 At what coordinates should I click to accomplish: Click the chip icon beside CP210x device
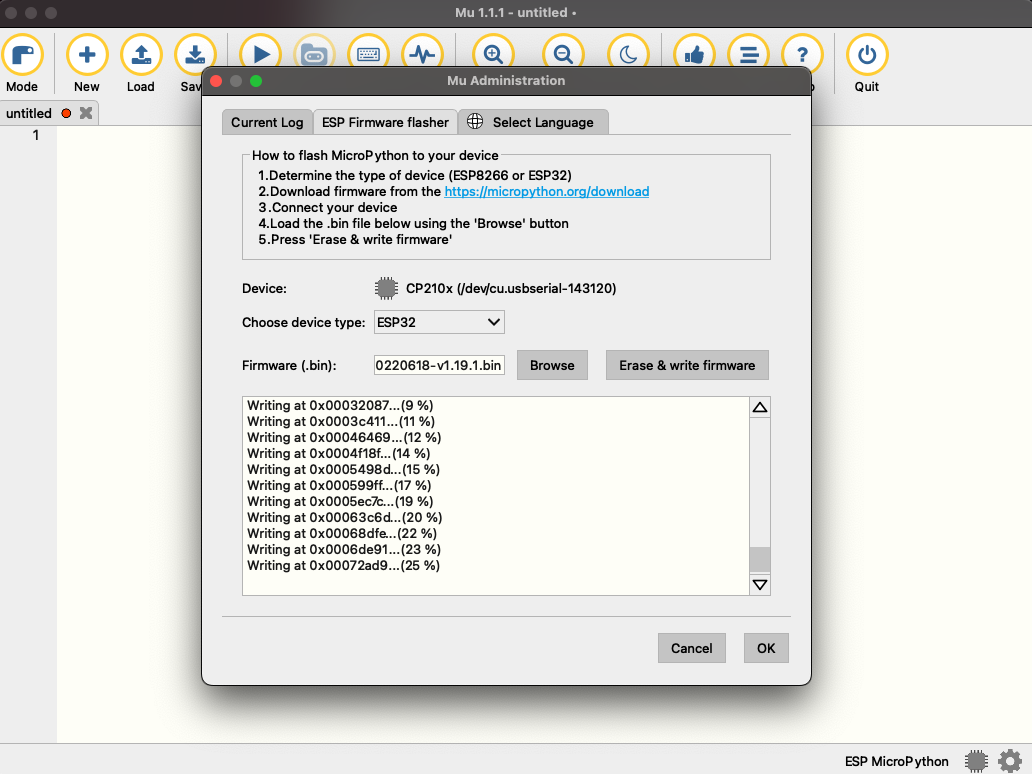(386, 288)
